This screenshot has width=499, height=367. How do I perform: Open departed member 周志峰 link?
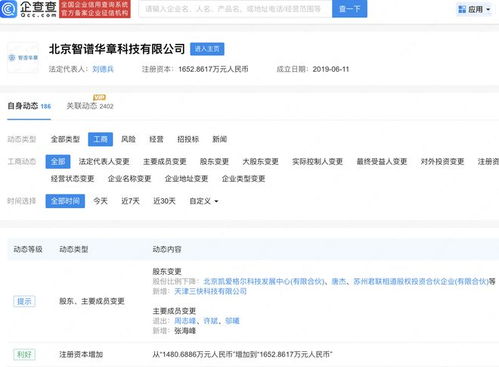[x=185, y=321]
